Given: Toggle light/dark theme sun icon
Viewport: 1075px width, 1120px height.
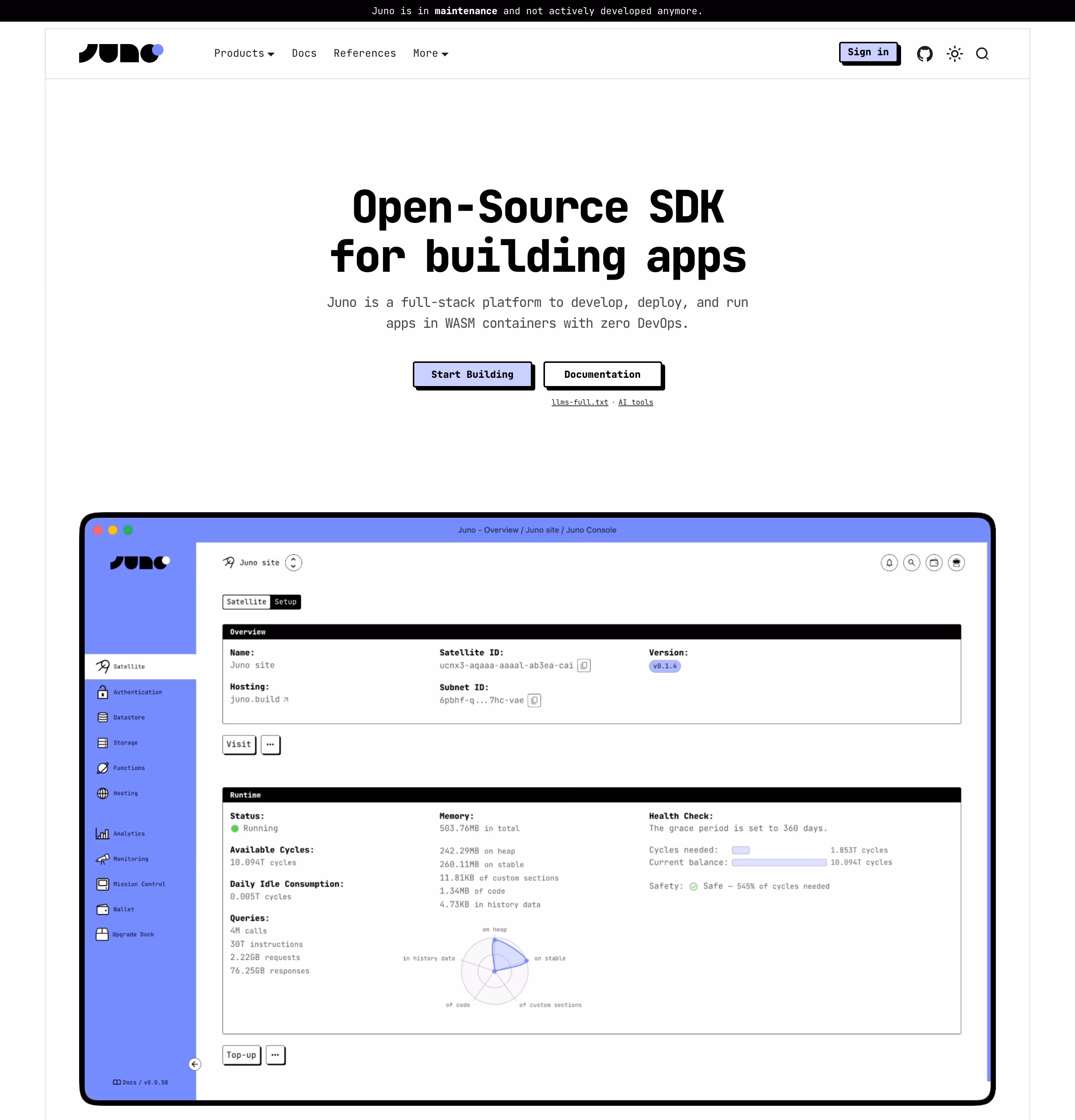Looking at the screenshot, I should pyautogui.click(x=954, y=54).
